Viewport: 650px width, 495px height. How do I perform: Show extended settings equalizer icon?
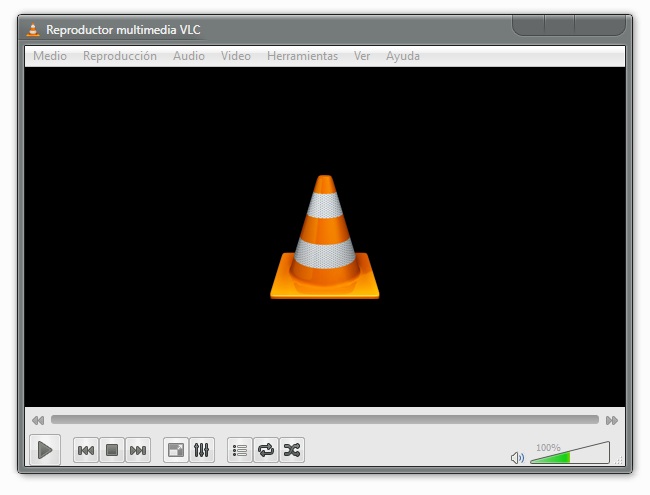[201, 450]
